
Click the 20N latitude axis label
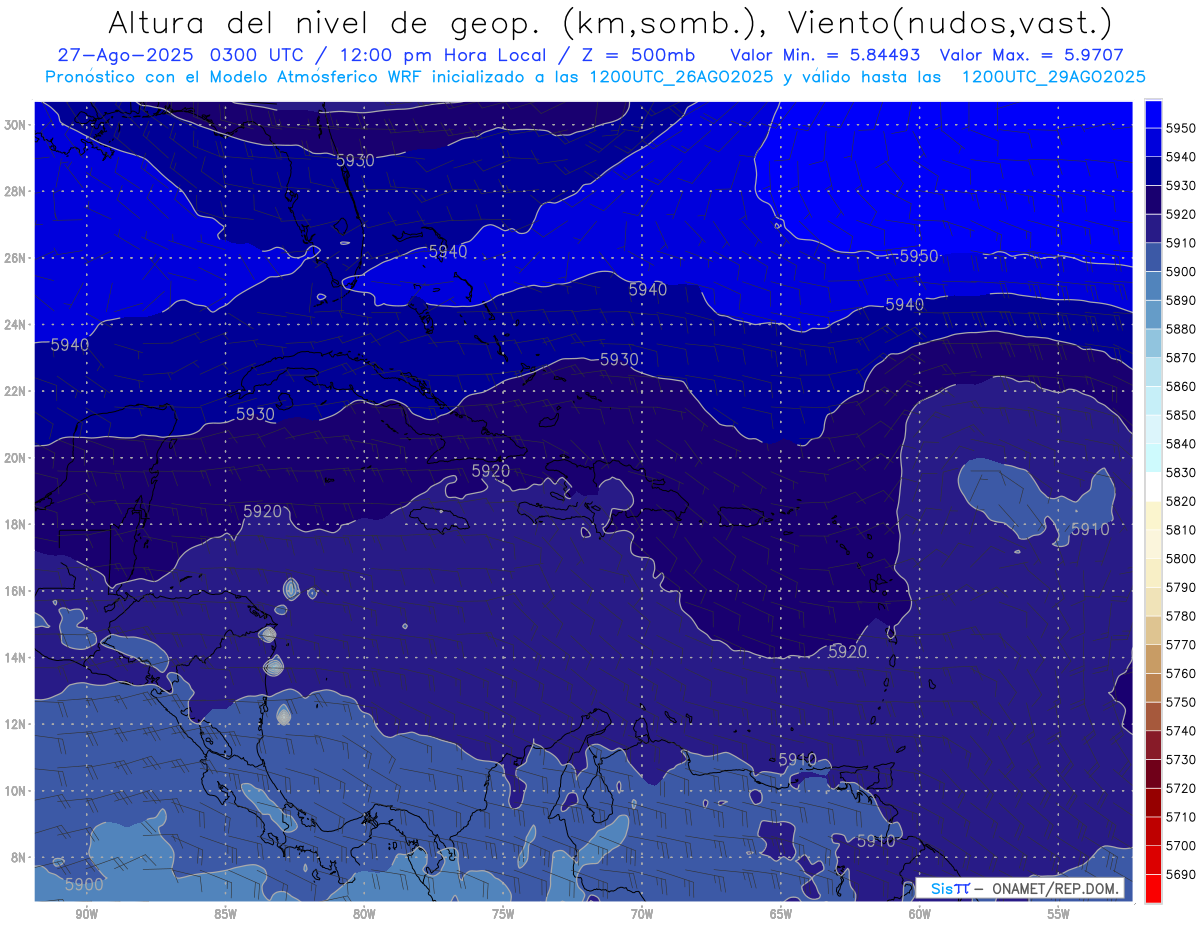[x=16, y=458]
